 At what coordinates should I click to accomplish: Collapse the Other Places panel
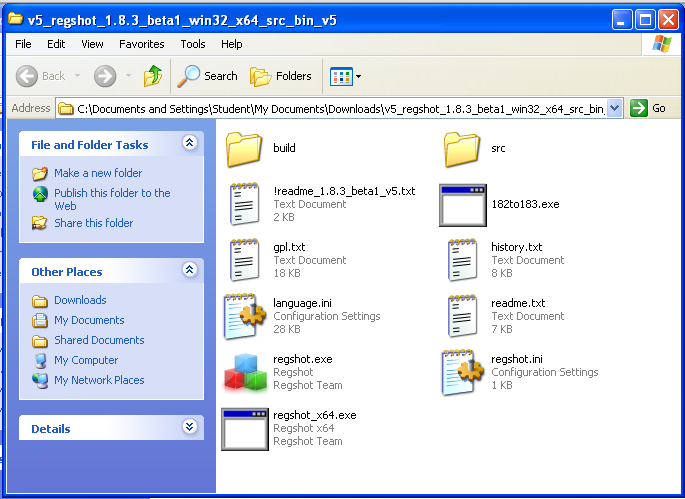[190, 270]
